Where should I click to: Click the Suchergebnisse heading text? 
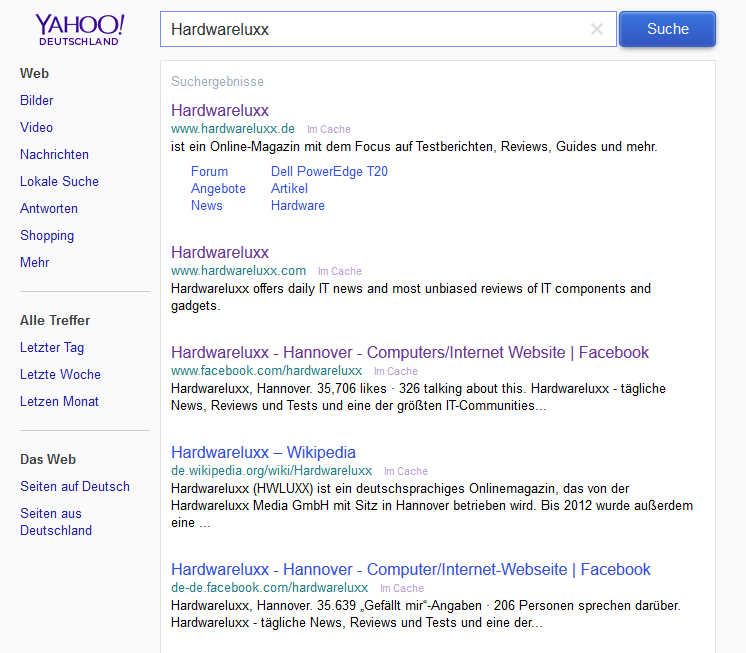pos(217,81)
